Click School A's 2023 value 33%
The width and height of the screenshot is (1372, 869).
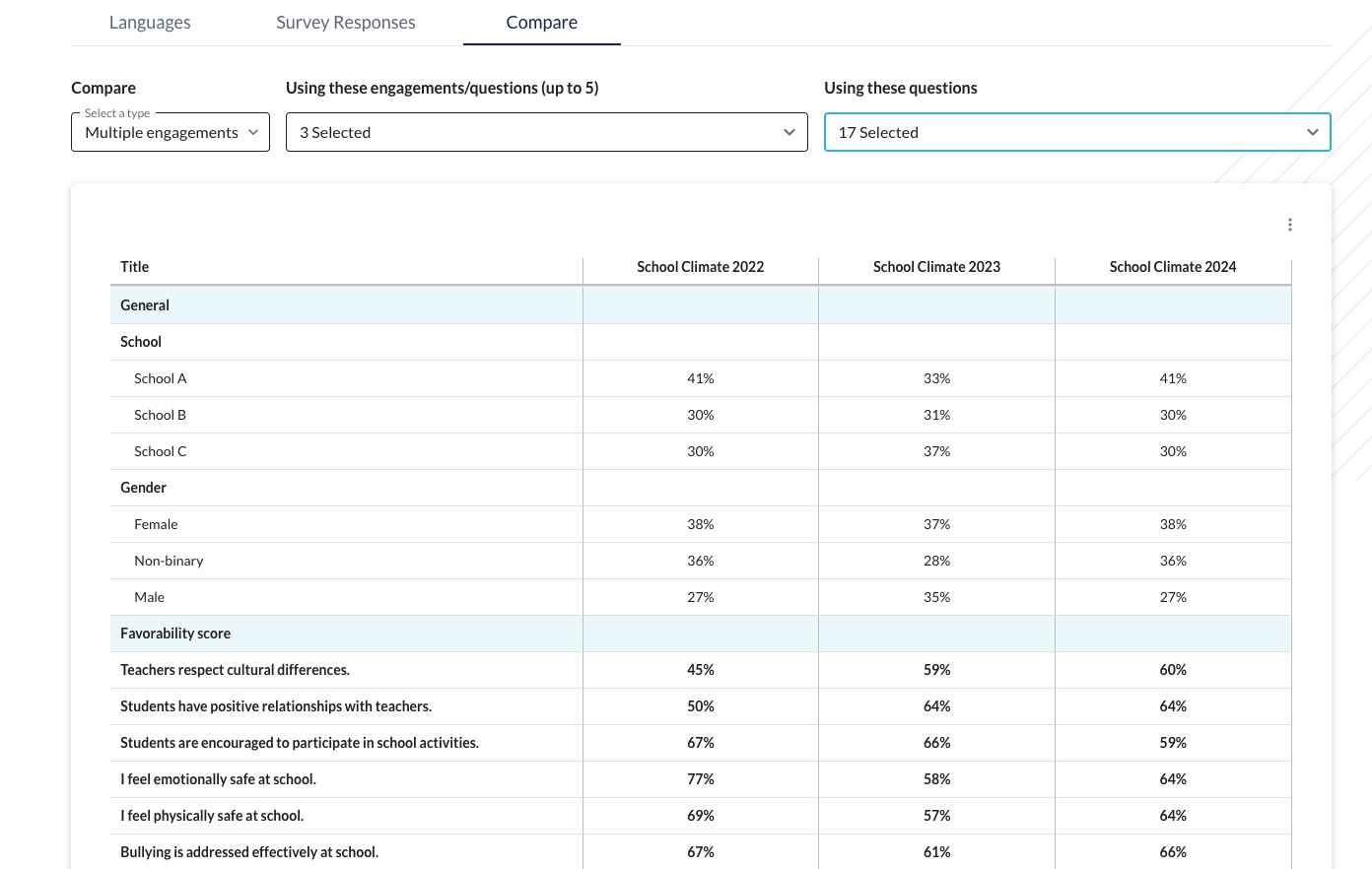(937, 378)
